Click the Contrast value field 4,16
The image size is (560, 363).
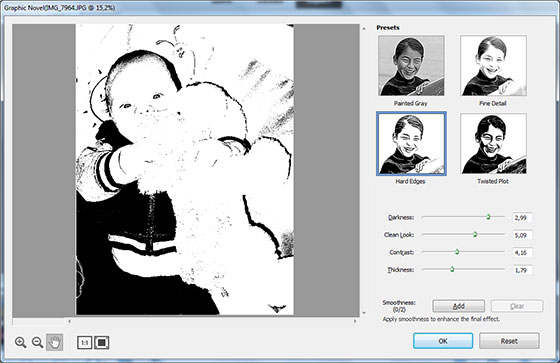[x=522, y=253]
